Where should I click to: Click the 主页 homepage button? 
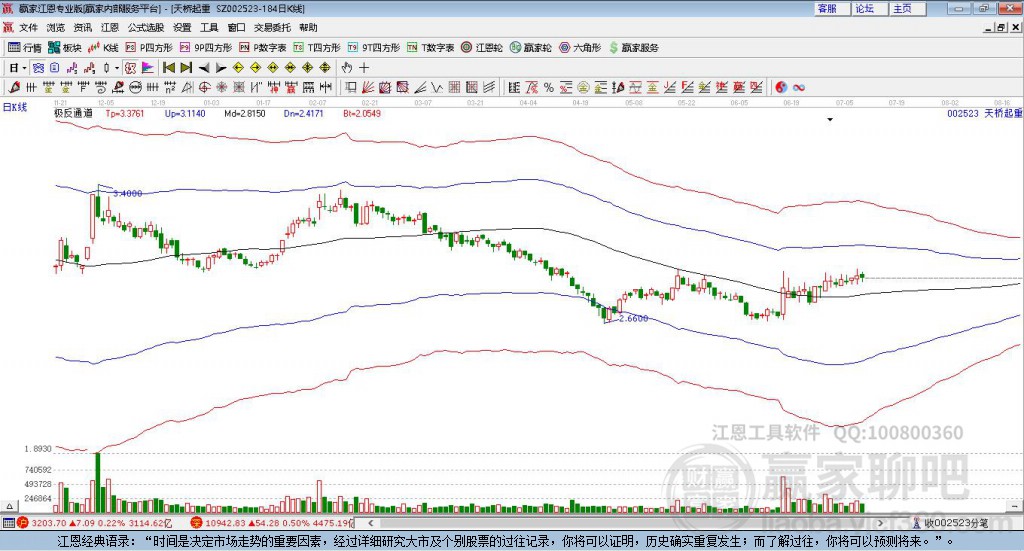pos(907,8)
